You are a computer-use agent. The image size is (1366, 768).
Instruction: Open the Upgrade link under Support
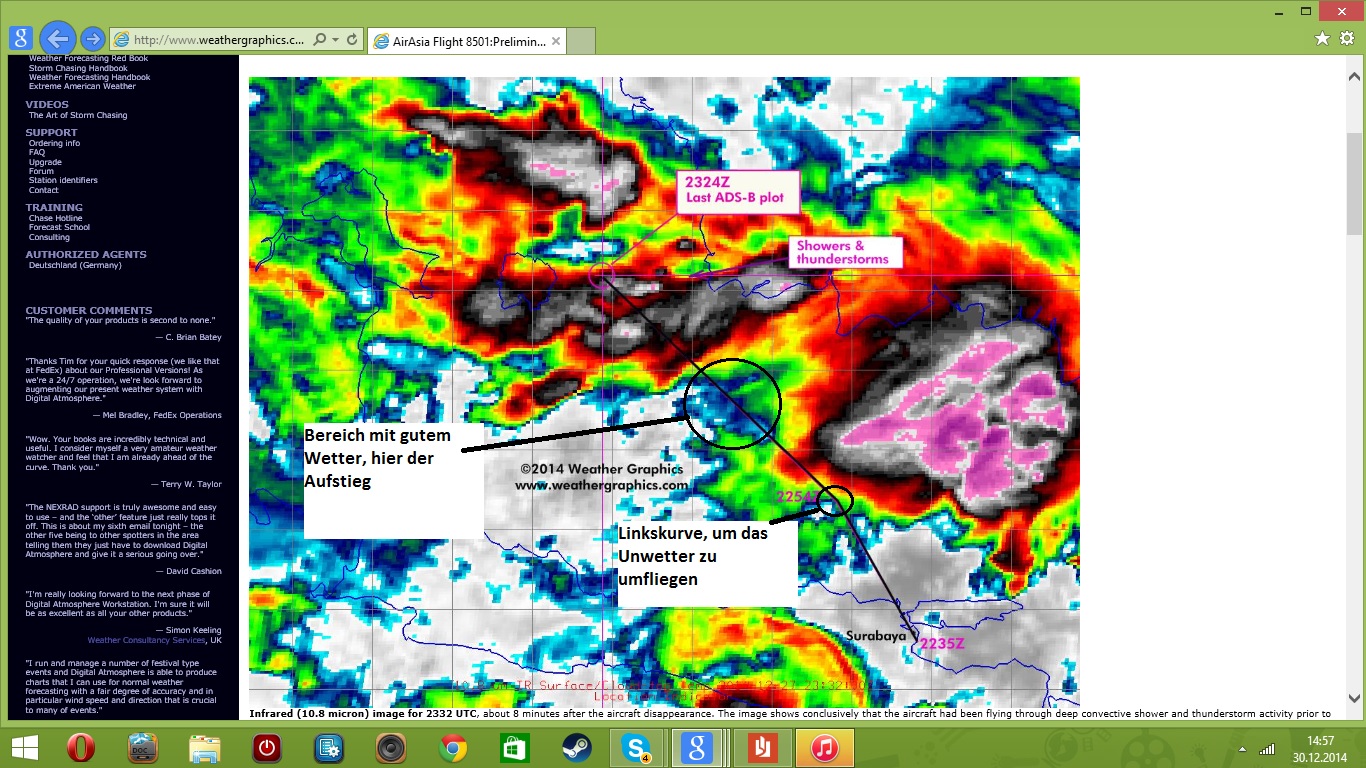[x=45, y=162]
